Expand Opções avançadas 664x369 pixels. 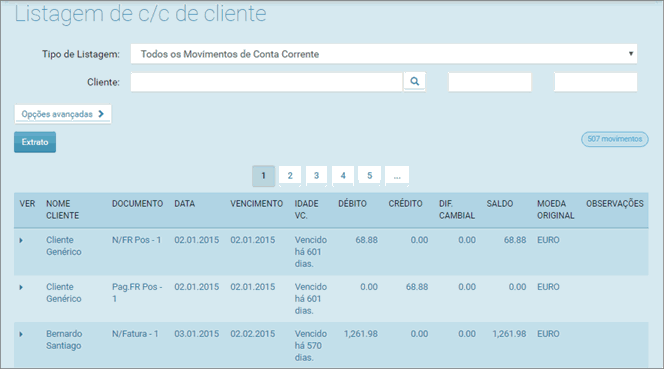click(x=63, y=114)
